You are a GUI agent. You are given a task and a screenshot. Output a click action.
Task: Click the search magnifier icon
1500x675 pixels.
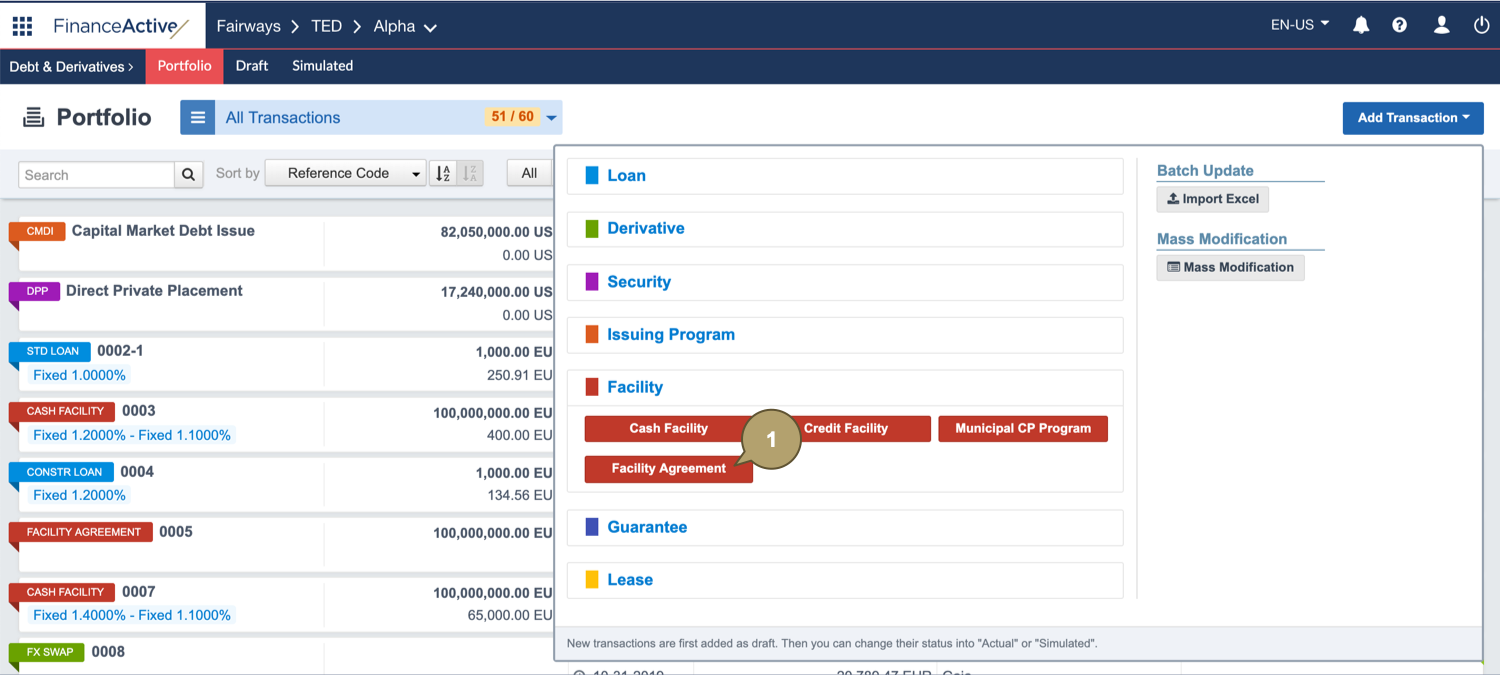[x=188, y=174]
